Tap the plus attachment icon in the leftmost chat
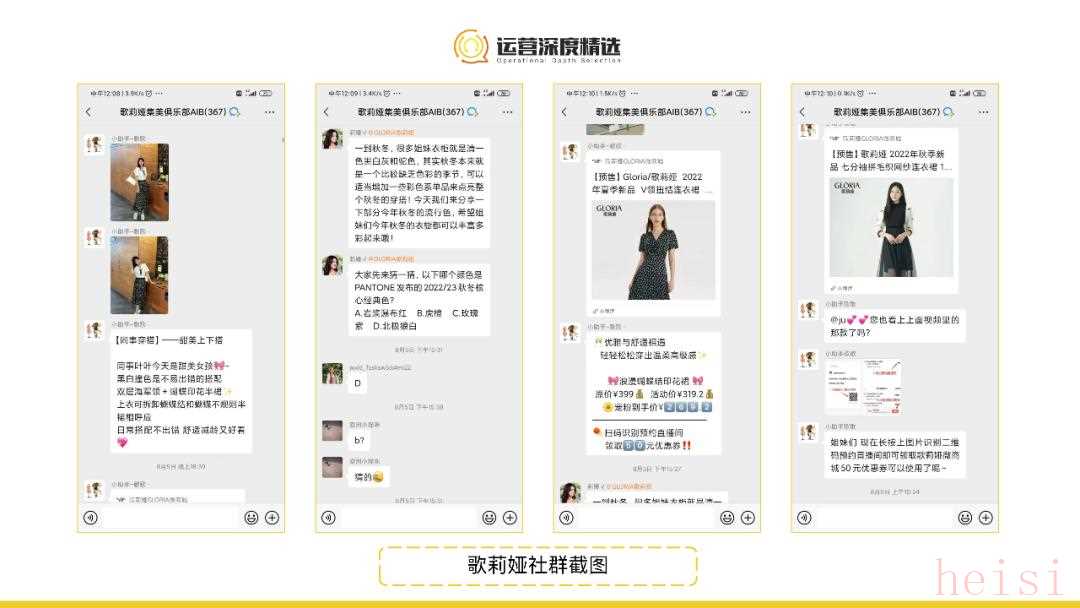 click(271, 517)
